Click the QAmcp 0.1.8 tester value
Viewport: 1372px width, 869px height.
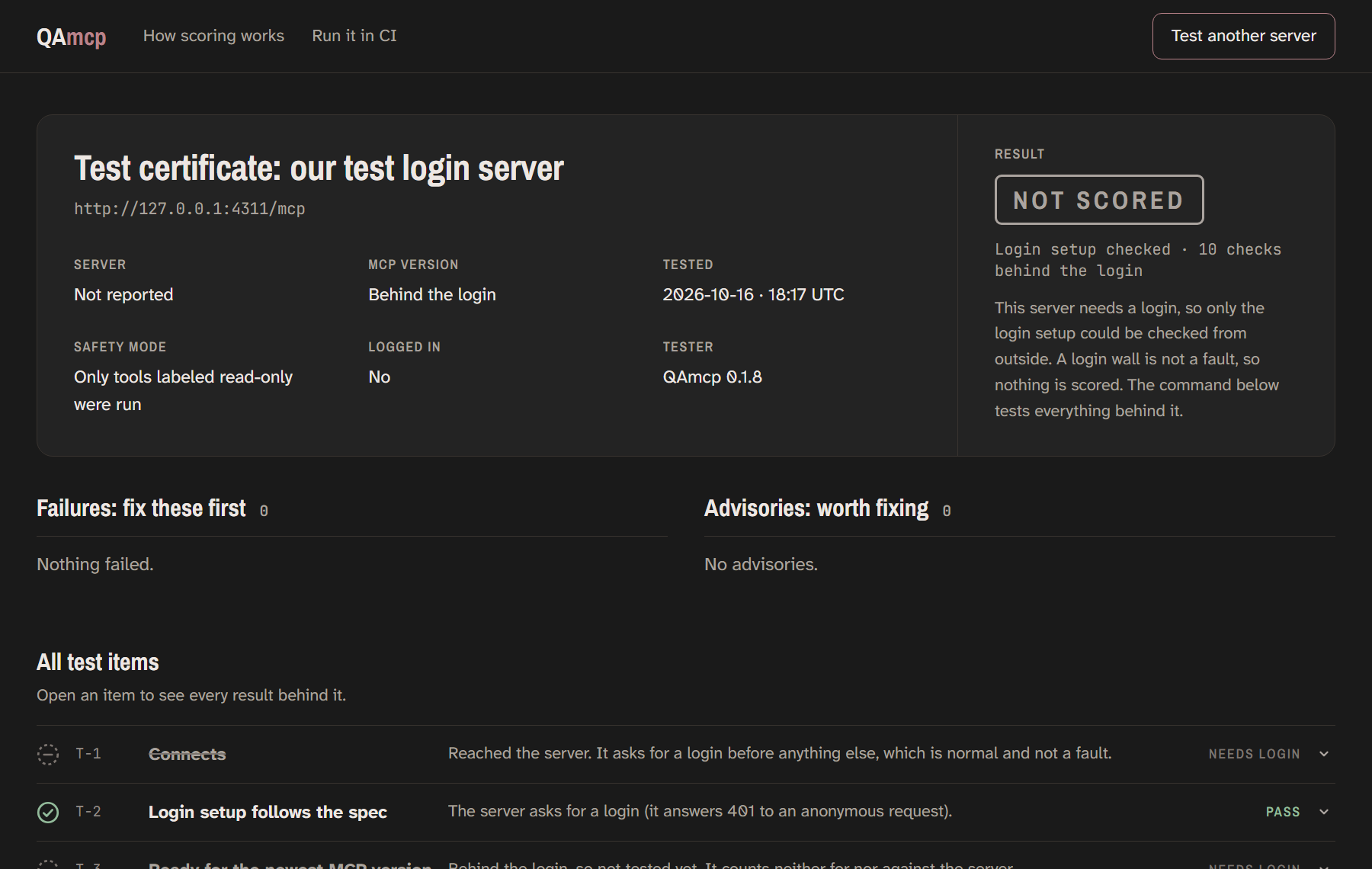[x=712, y=377]
